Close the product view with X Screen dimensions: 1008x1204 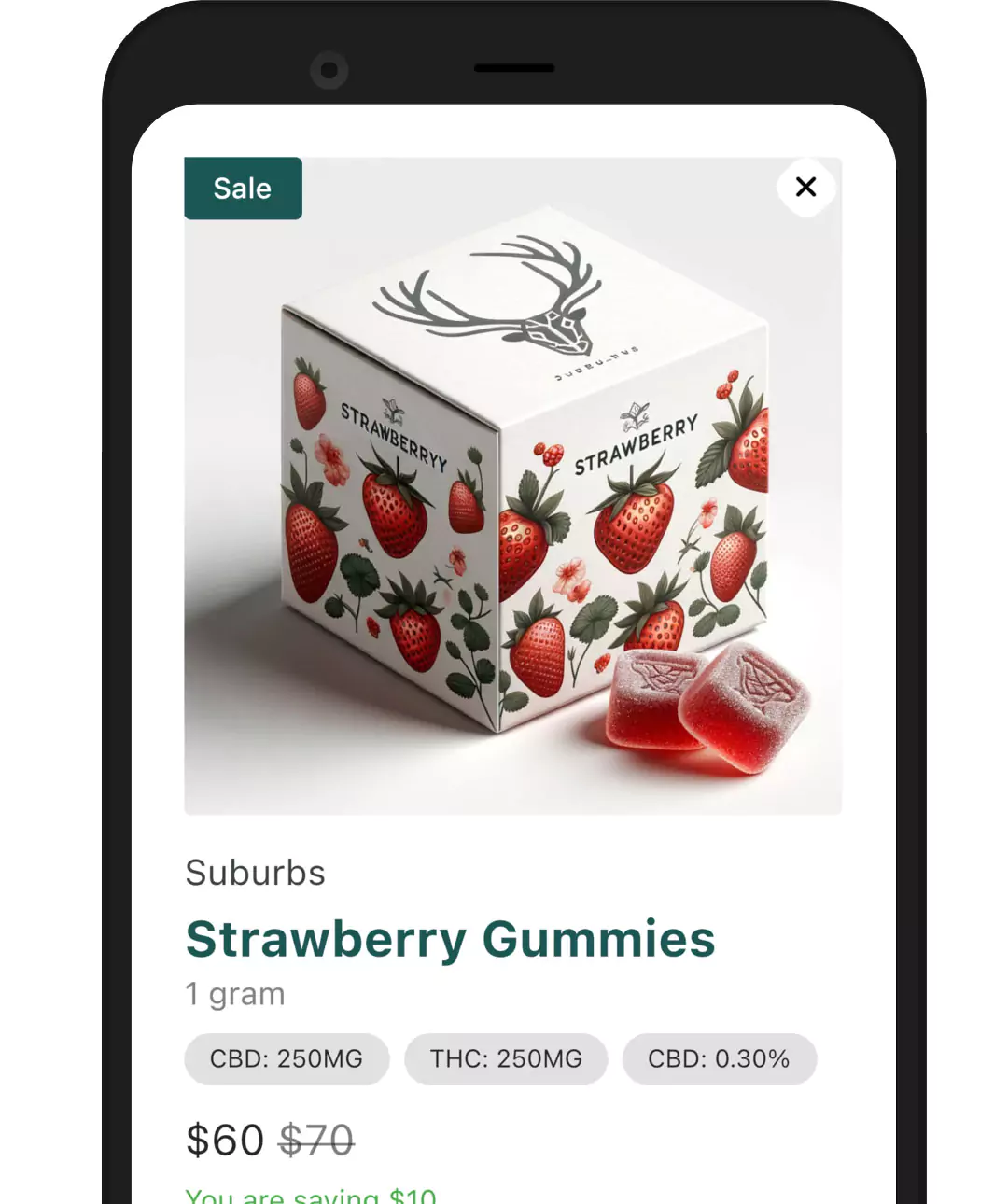tap(805, 187)
